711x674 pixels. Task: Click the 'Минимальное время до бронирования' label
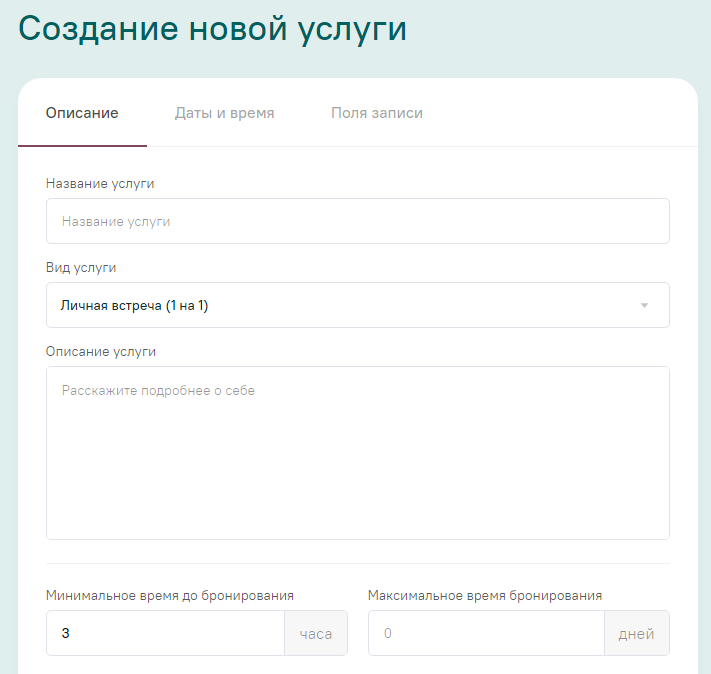click(x=170, y=595)
